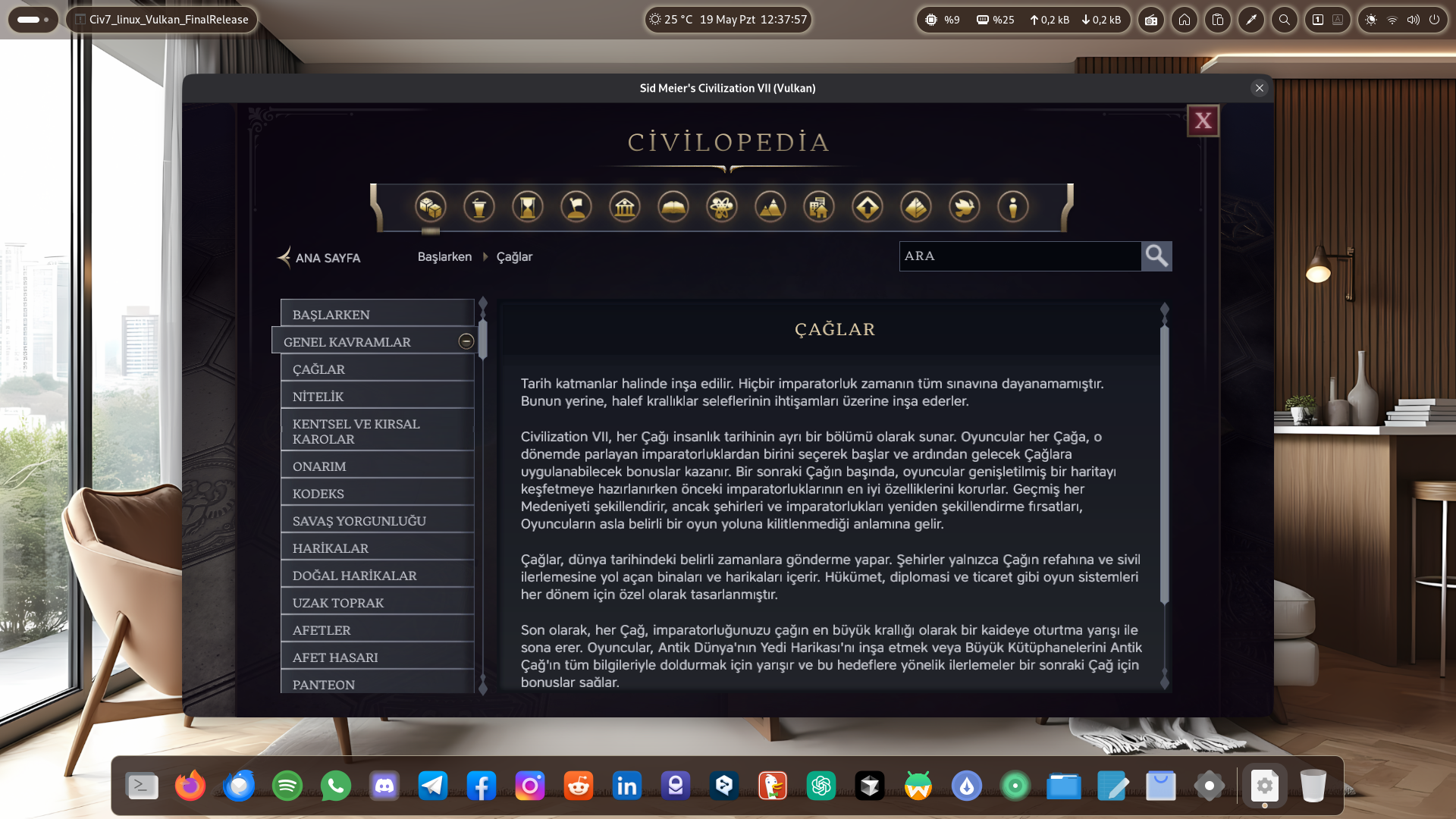The width and height of the screenshot is (1456, 819).
Task: Click the Çağlar breadcrumb link
Action: [x=514, y=257]
